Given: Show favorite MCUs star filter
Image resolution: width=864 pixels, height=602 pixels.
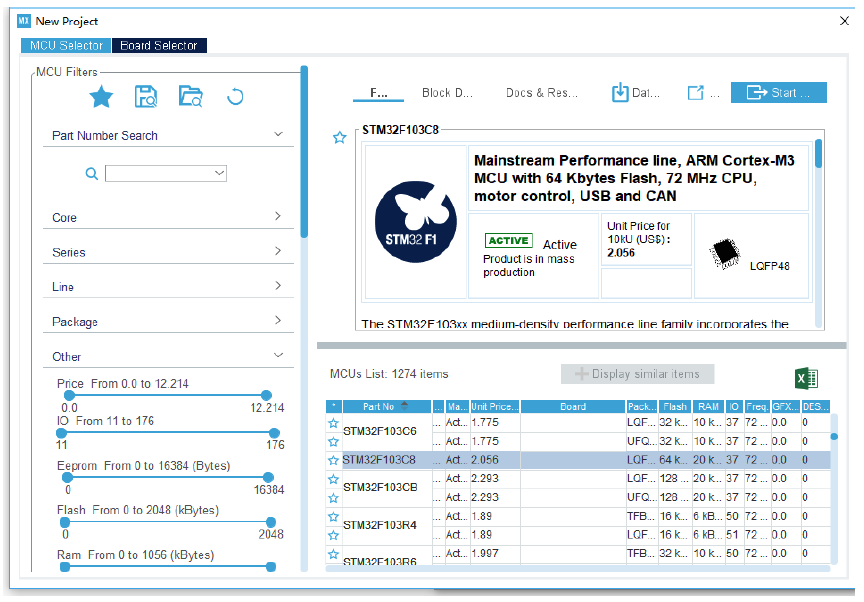Looking at the screenshot, I should pyautogui.click(x=101, y=97).
